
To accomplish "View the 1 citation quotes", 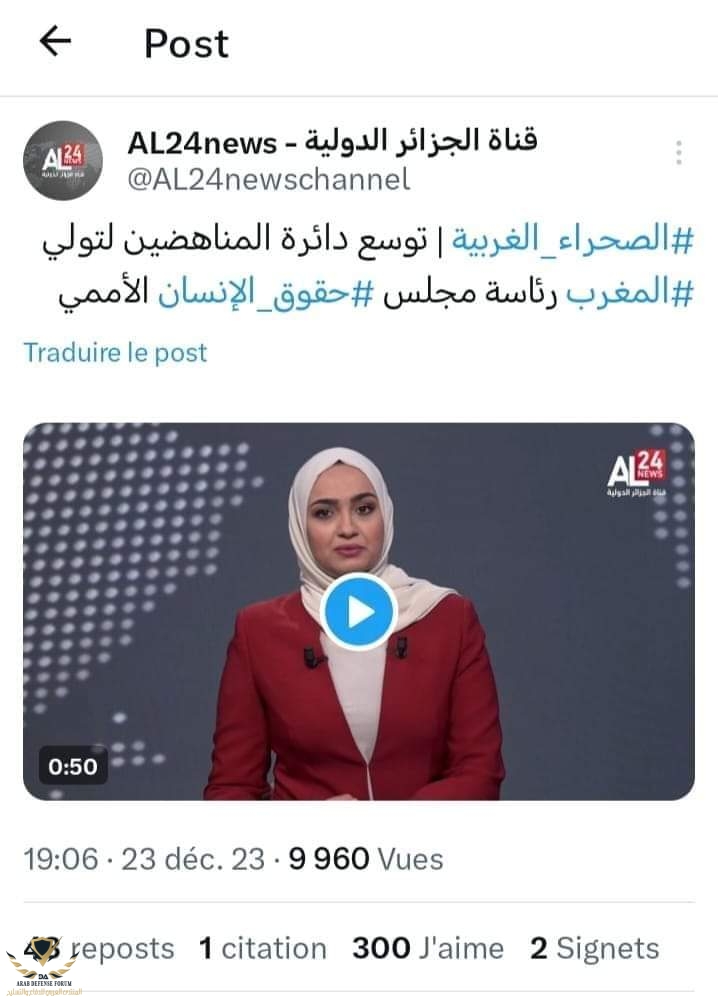I will coord(262,948).
